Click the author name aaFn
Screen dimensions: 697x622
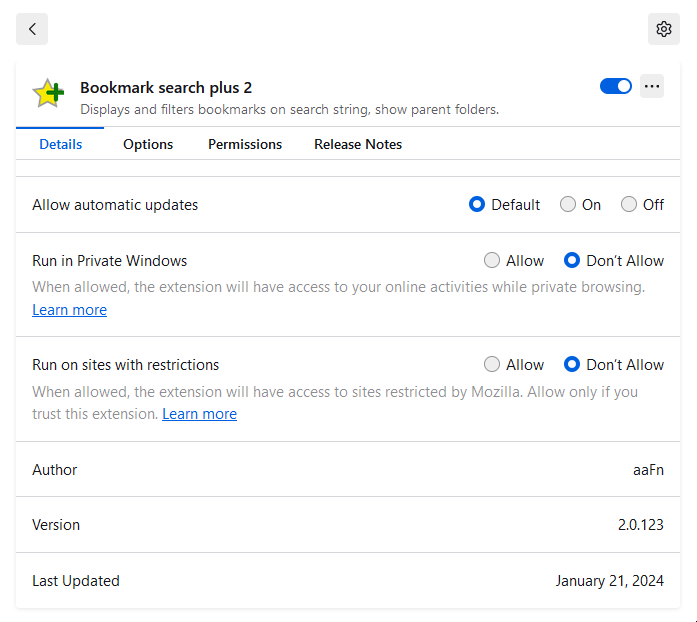click(648, 470)
